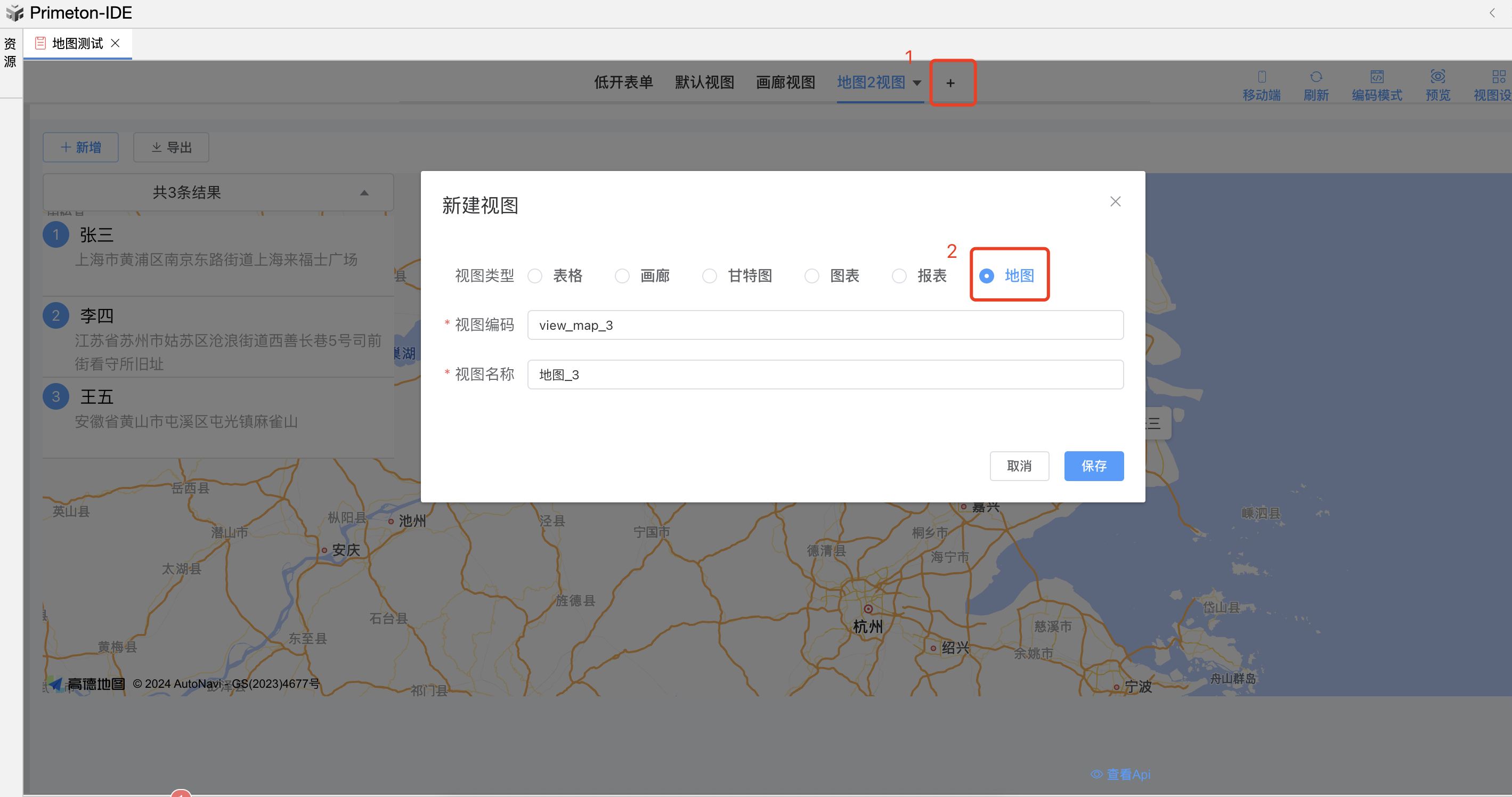Click the view settings (视图设置) grid icon
The width and height of the screenshot is (1512, 797).
(1498, 77)
